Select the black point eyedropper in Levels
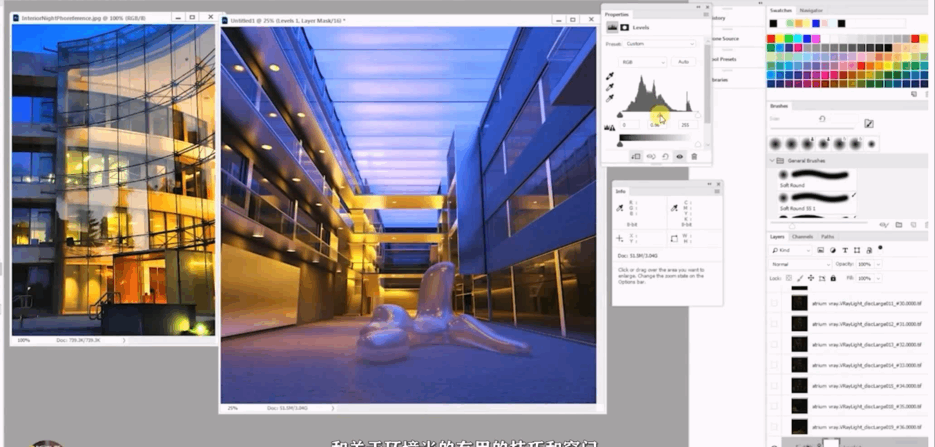This screenshot has height=447, width=935. 609,76
